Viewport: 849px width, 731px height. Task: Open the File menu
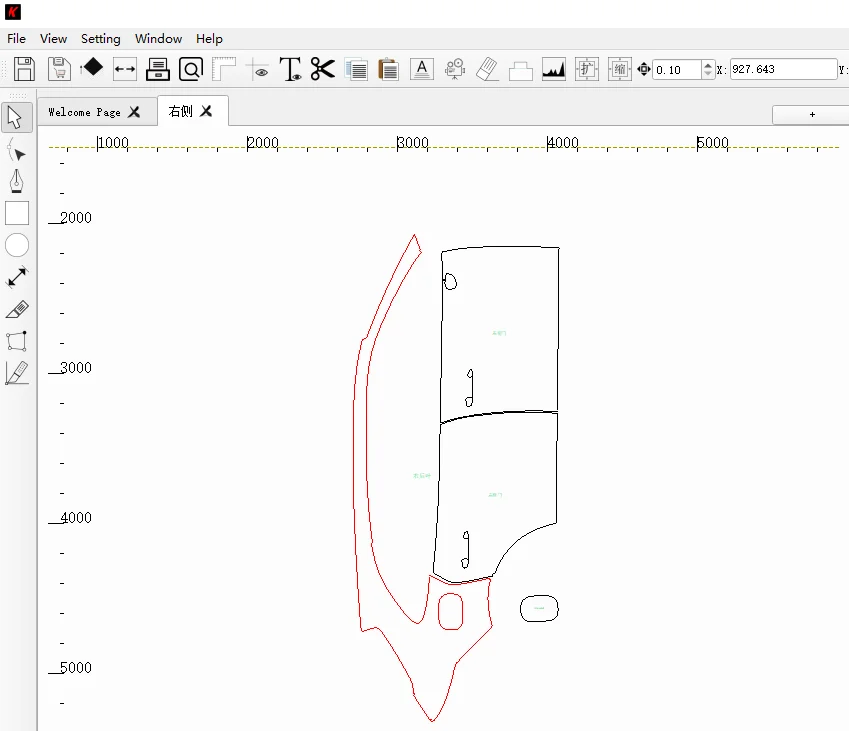(16, 38)
